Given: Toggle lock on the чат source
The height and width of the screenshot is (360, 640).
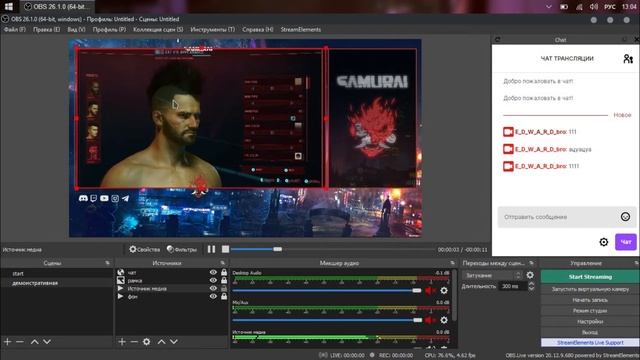Looking at the screenshot, I should (x=224, y=272).
